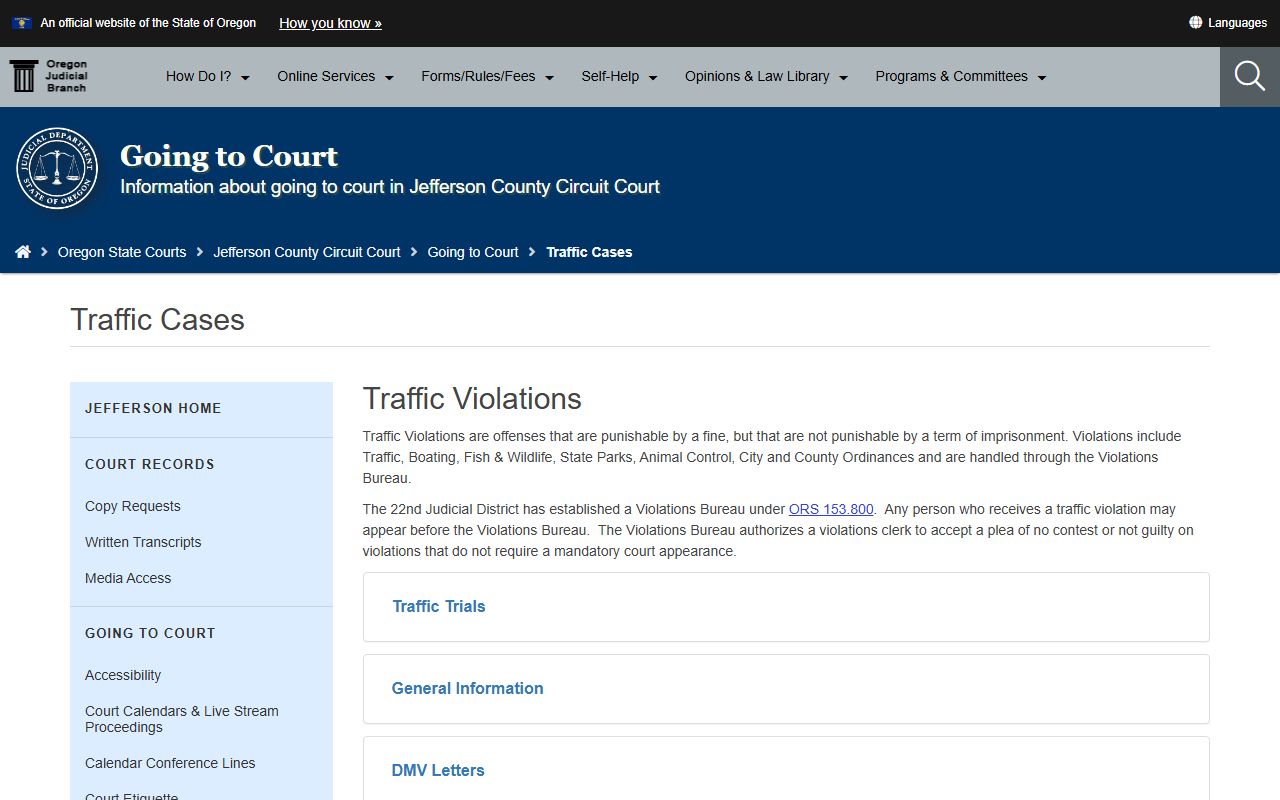This screenshot has width=1280, height=800.
Task: Expand the Forms/Rules/Fees menu
Action: pos(488,76)
